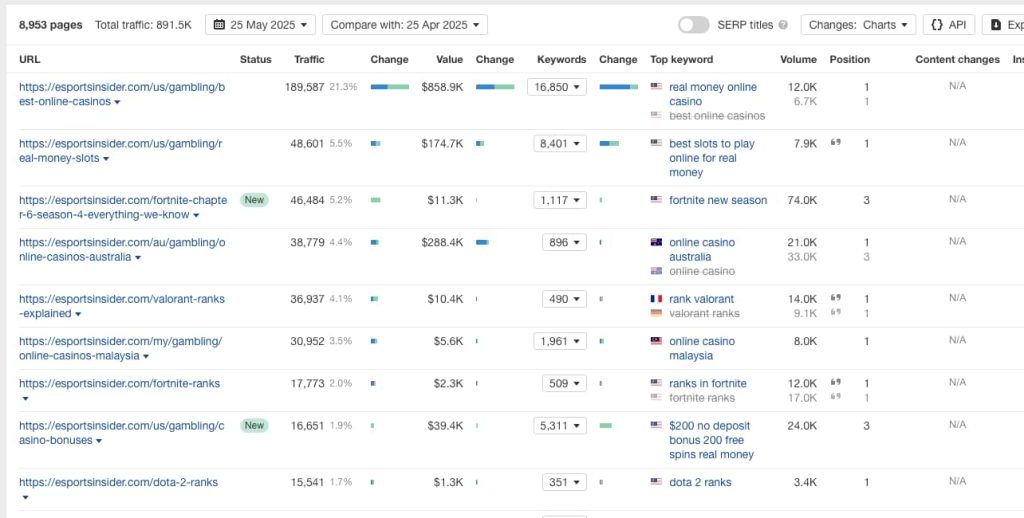Open the 5,311 keywords dropdown
Viewport: 1024px width, 518px height.
tap(560, 426)
